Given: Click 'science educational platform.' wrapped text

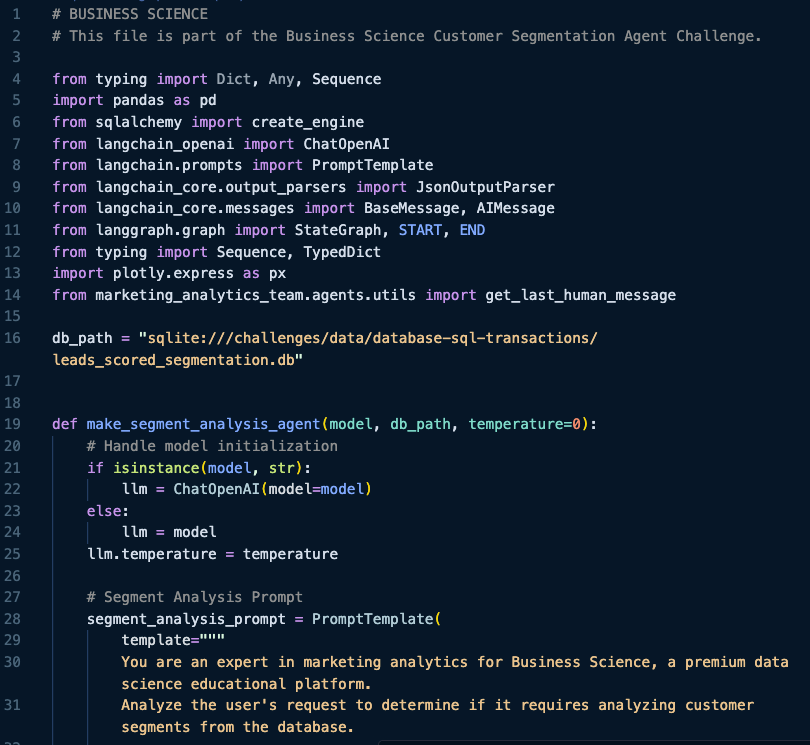Looking at the screenshot, I should (246, 684).
